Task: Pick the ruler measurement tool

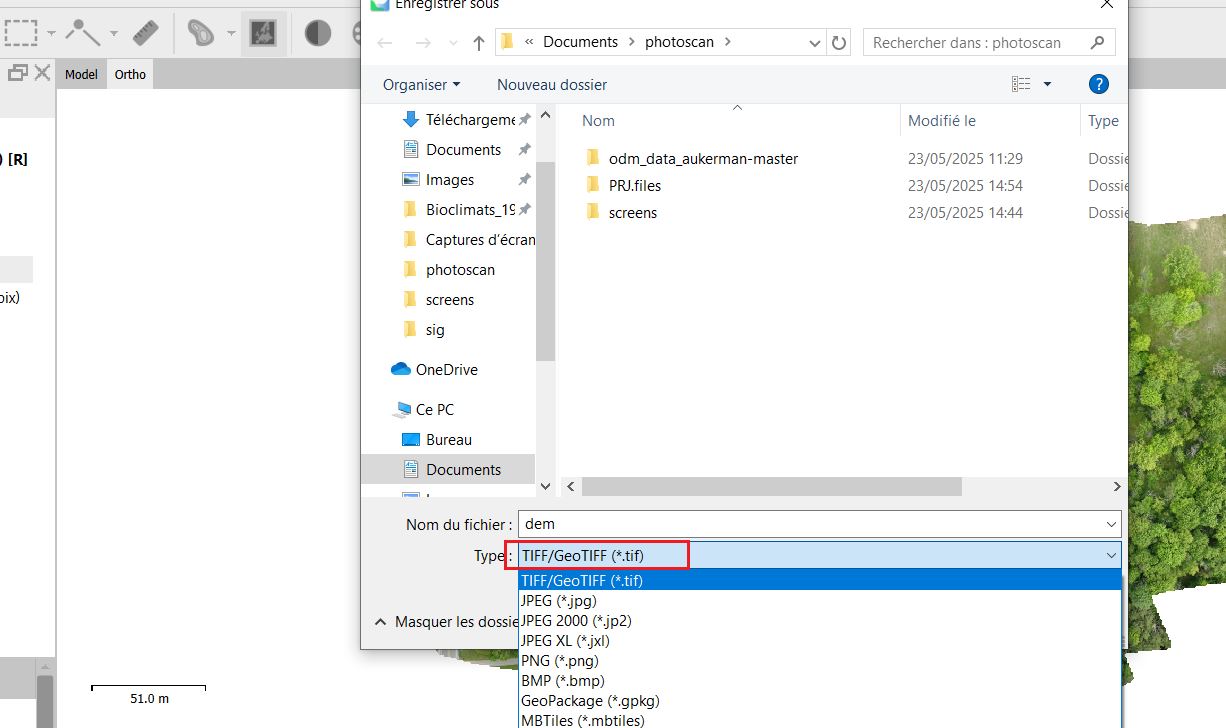Action: [x=146, y=33]
